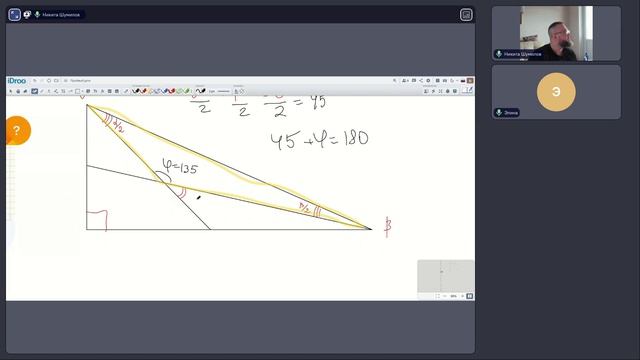Open the board menu beside the title

(x=65, y=81)
